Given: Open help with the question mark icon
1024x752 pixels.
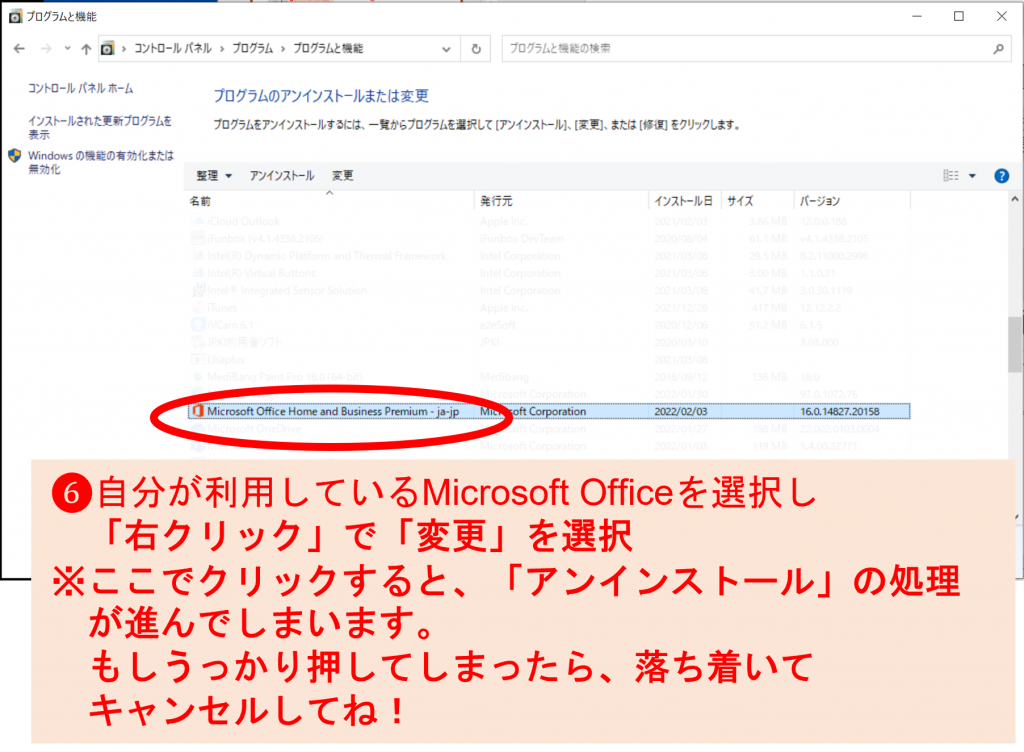Looking at the screenshot, I should [1001, 176].
